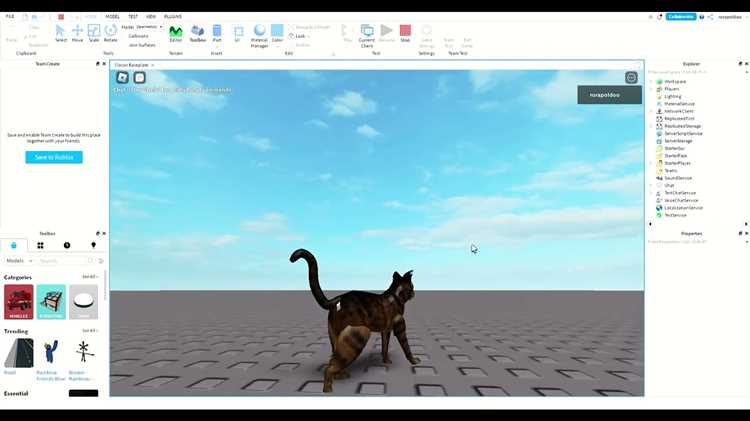Switch to the MODEL ribbon tab
The width and height of the screenshot is (750, 421).
pos(112,16)
